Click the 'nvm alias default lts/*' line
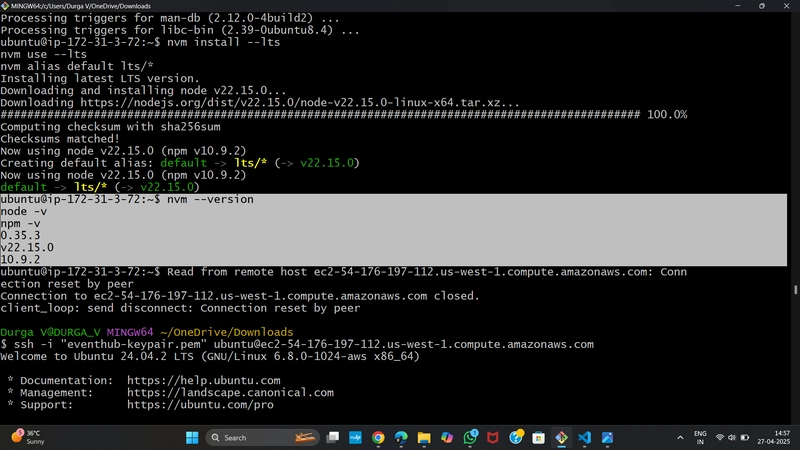Viewport: 800px width, 450px height. click(x=77, y=66)
